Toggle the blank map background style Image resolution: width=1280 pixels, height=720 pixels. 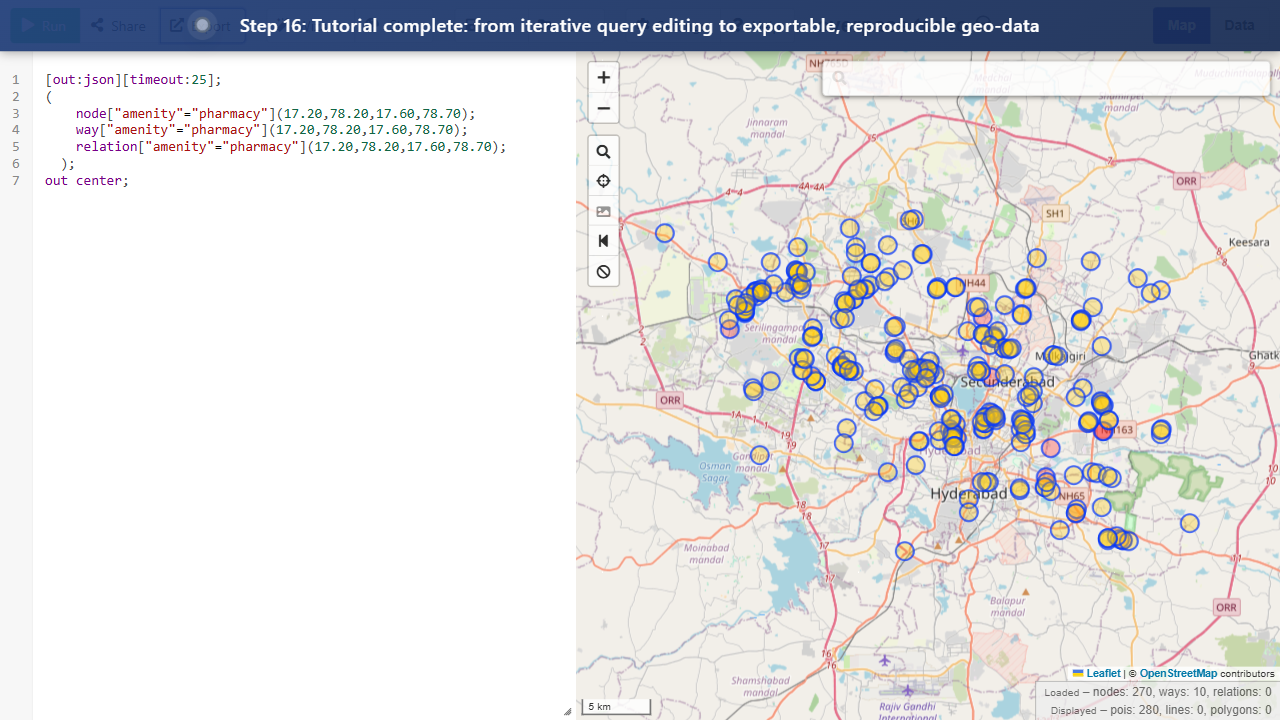[x=603, y=271]
